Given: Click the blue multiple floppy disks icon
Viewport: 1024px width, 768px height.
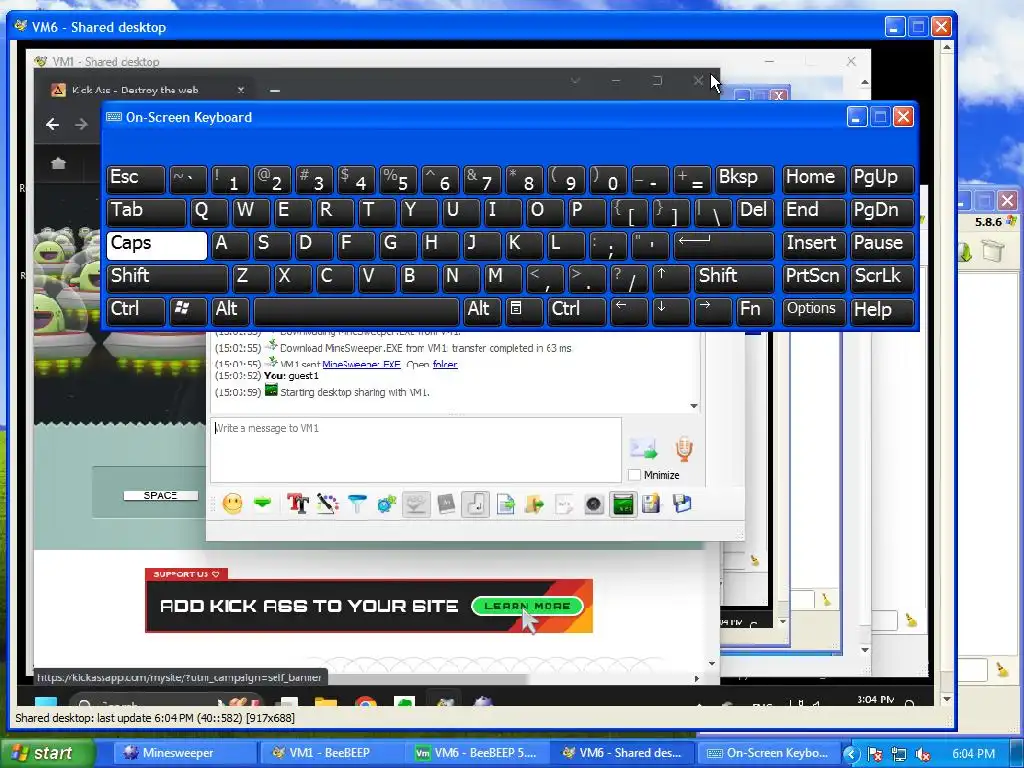Looking at the screenshot, I should (681, 504).
